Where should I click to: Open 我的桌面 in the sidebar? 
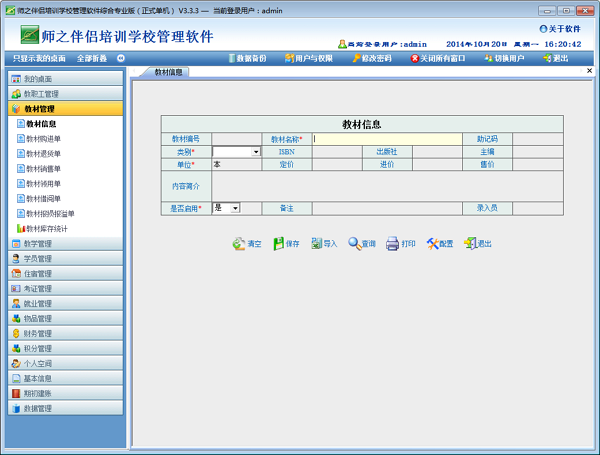(65, 79)
